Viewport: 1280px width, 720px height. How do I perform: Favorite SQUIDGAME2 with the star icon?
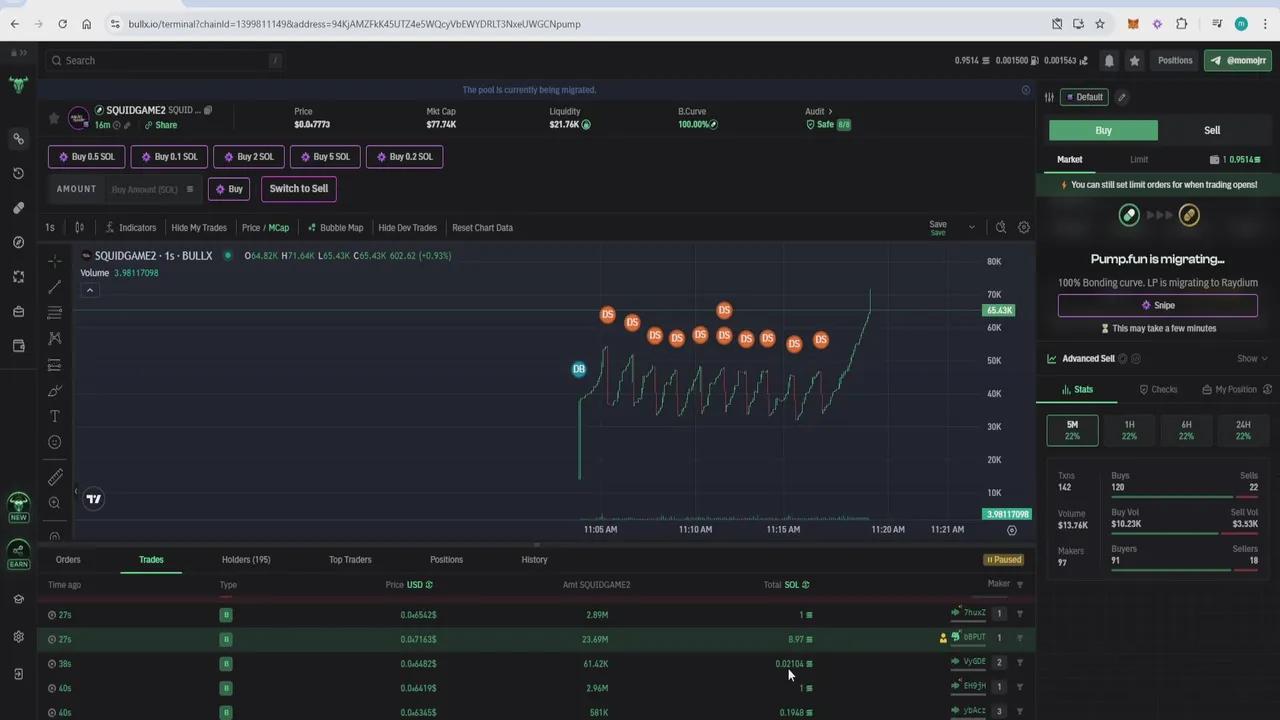(54, 118)
